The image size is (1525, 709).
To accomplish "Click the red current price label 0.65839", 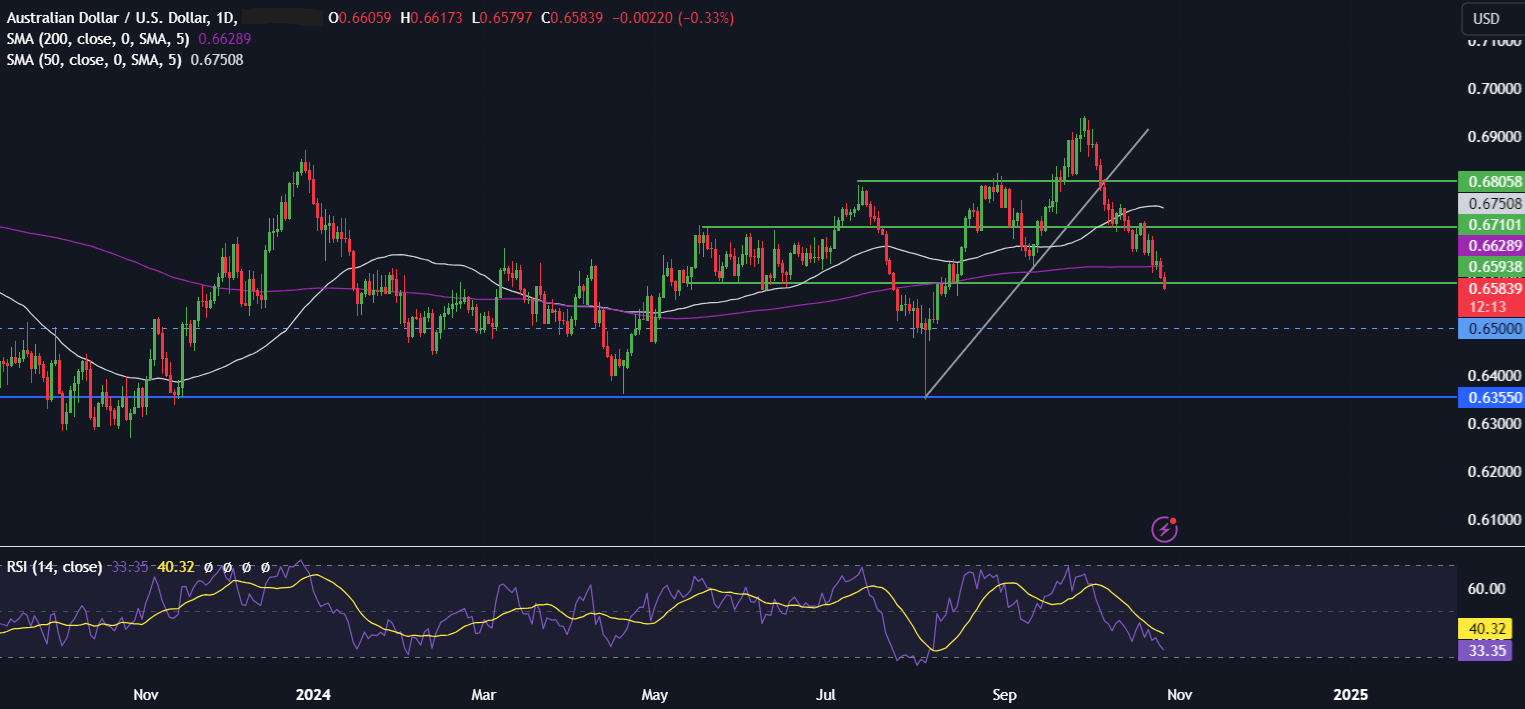I will coord(1491,287).
